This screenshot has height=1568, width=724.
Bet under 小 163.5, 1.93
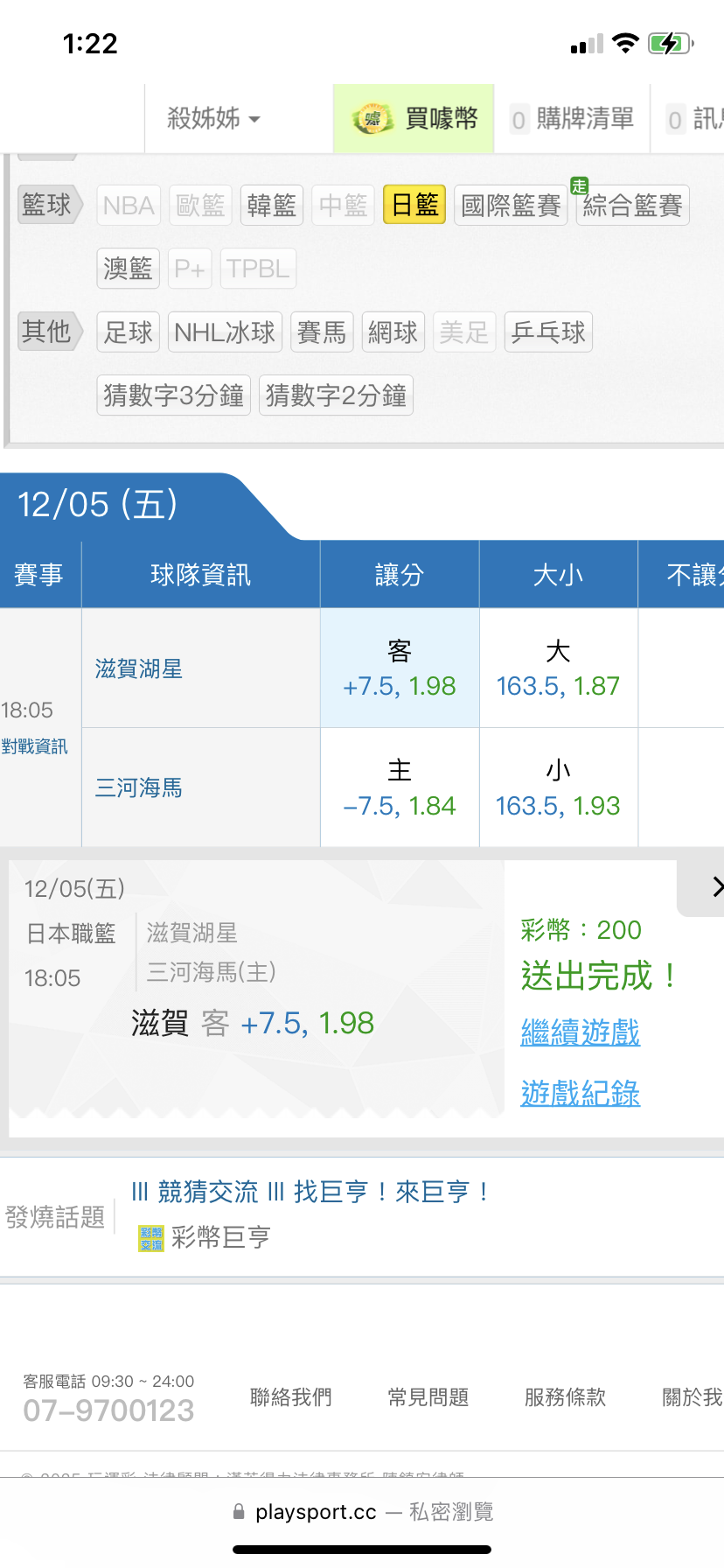coord(558,788)
